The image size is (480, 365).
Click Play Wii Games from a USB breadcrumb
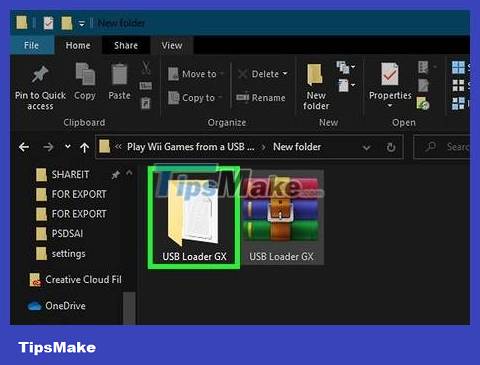tap(191, 147)
